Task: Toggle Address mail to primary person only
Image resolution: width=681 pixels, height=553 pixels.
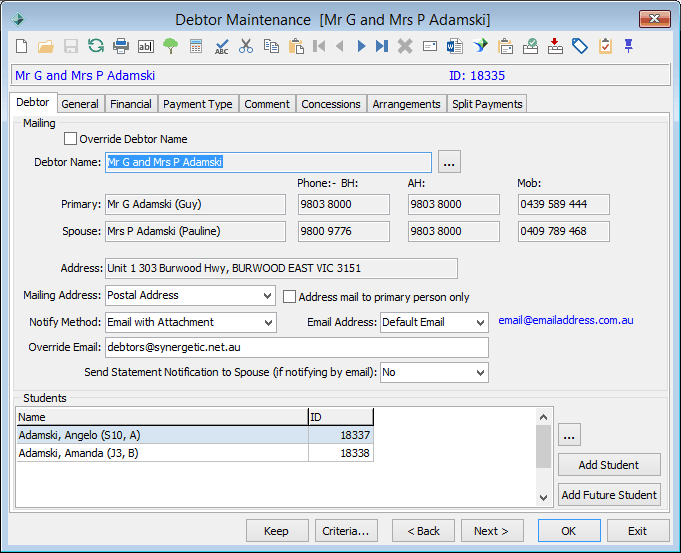Action: coord(289,297)
